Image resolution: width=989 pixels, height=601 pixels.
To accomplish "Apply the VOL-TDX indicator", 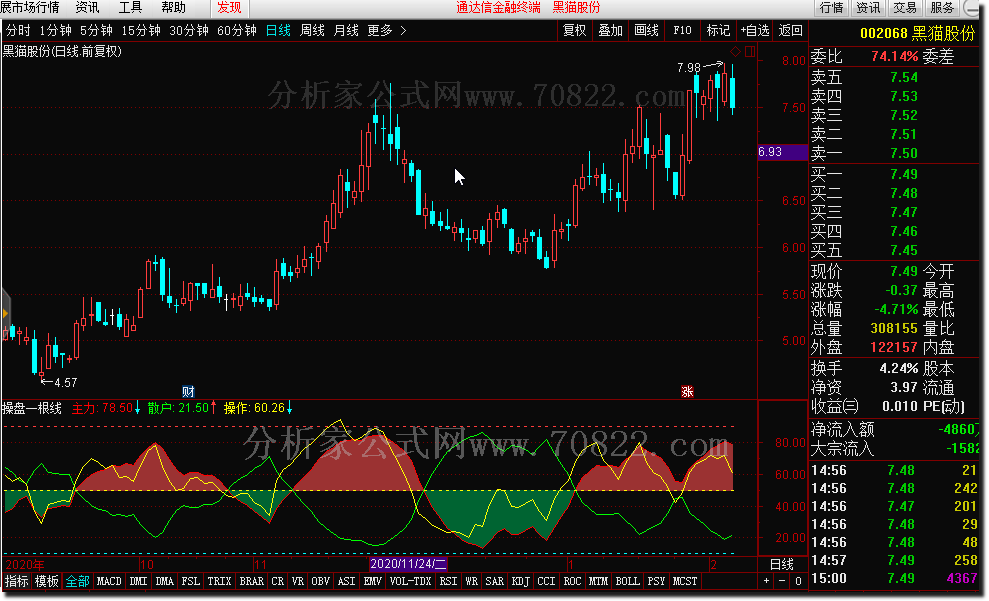I will point(411,581).
